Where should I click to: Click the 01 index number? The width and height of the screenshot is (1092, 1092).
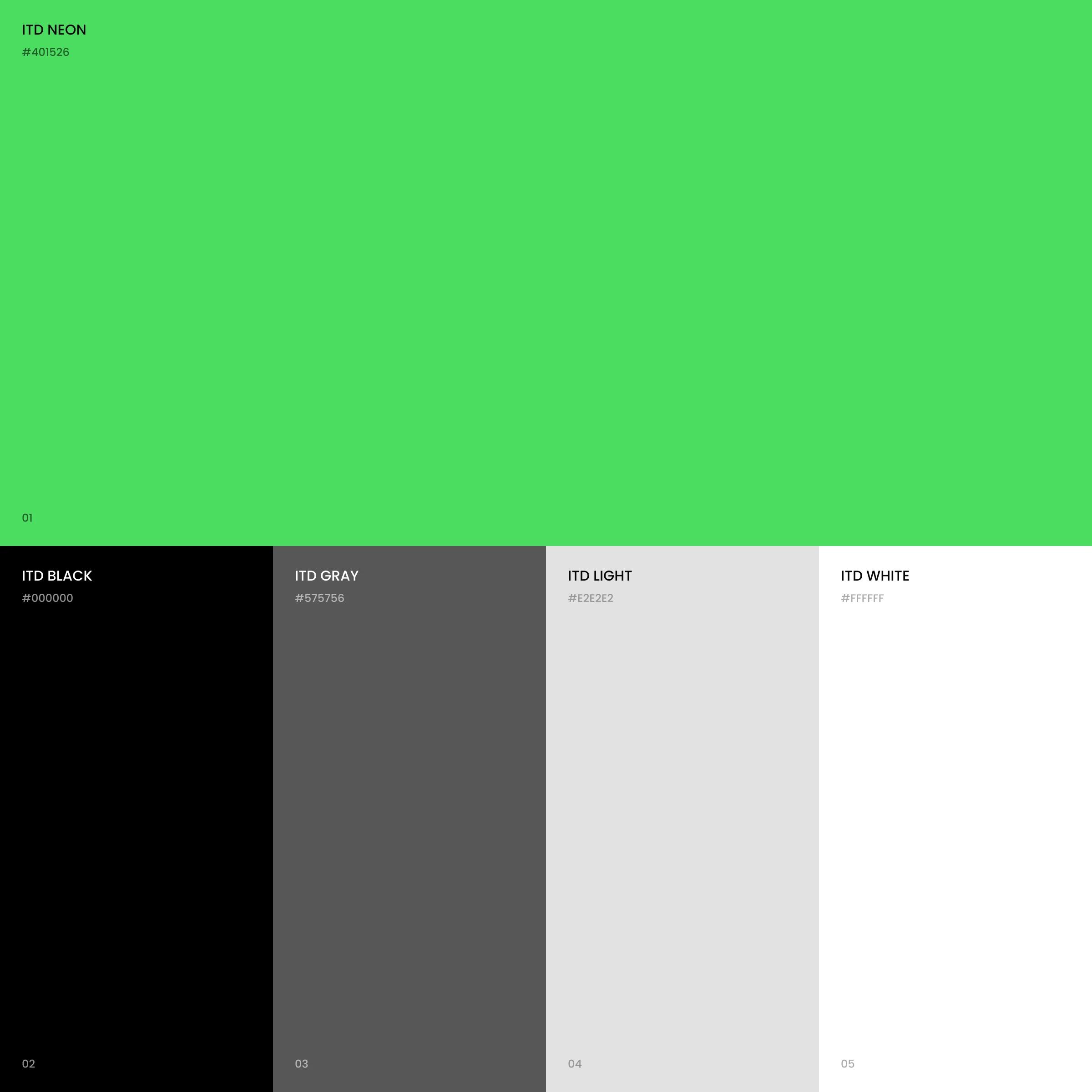(27, 518)
